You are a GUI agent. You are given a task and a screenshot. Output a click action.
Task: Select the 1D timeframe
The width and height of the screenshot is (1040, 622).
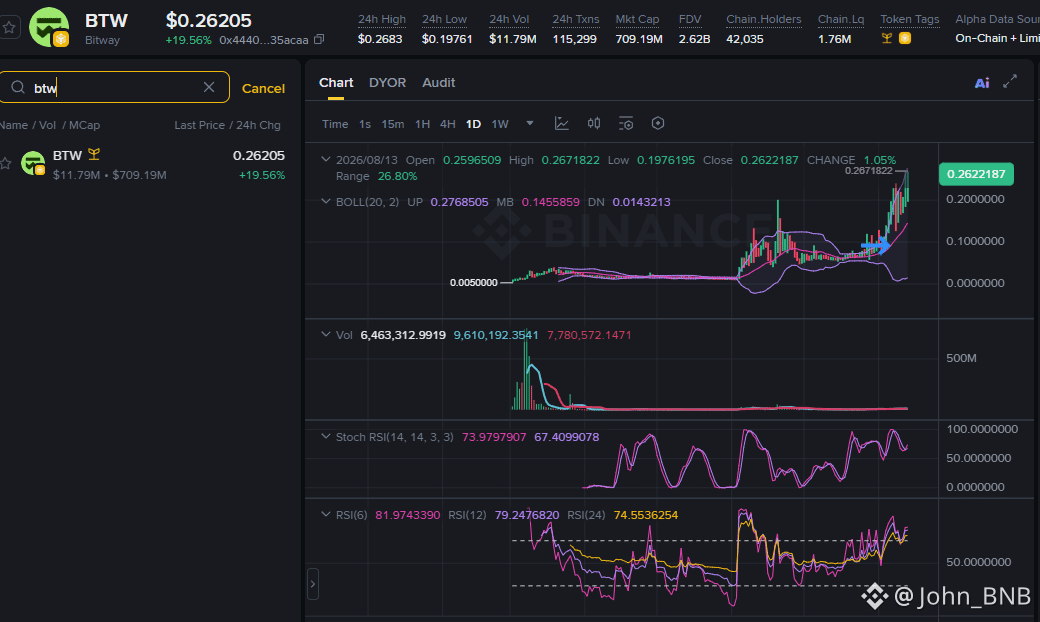point(473,124)
